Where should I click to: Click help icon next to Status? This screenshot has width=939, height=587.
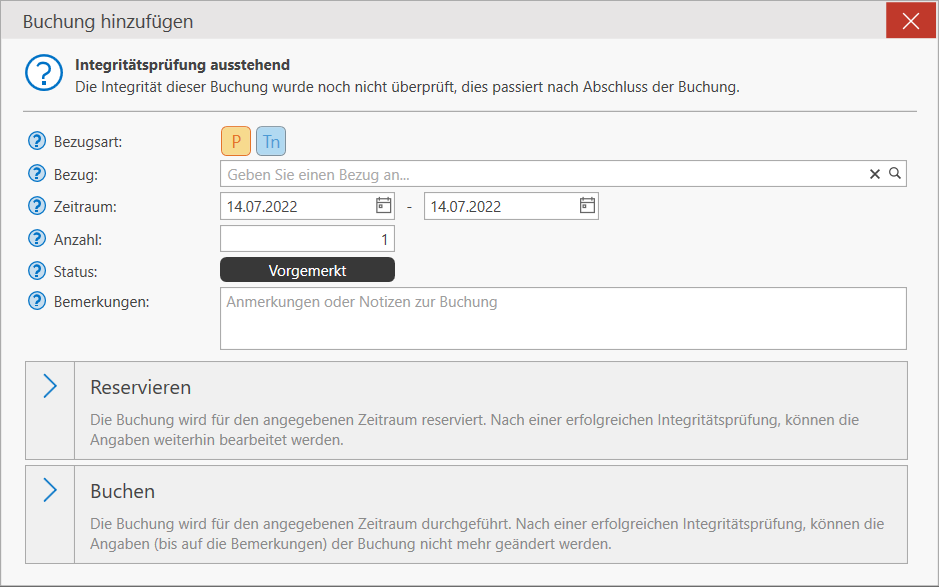pyautogui.click(x=37, y=271)
